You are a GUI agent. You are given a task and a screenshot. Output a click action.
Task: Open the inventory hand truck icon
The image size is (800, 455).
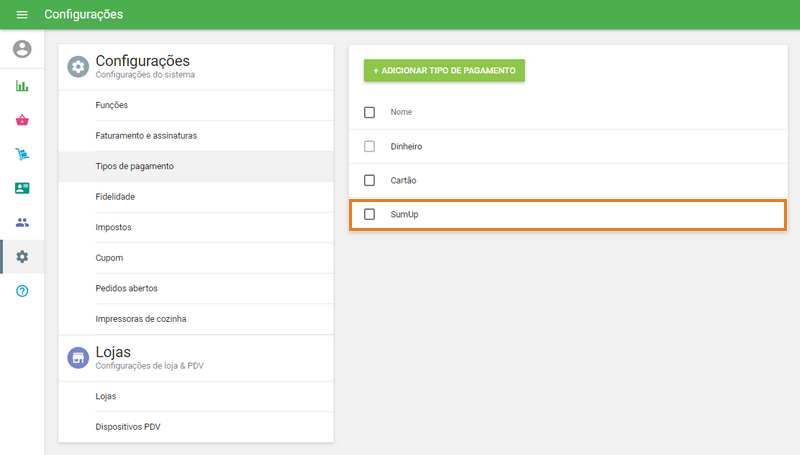tap(22, 154)
